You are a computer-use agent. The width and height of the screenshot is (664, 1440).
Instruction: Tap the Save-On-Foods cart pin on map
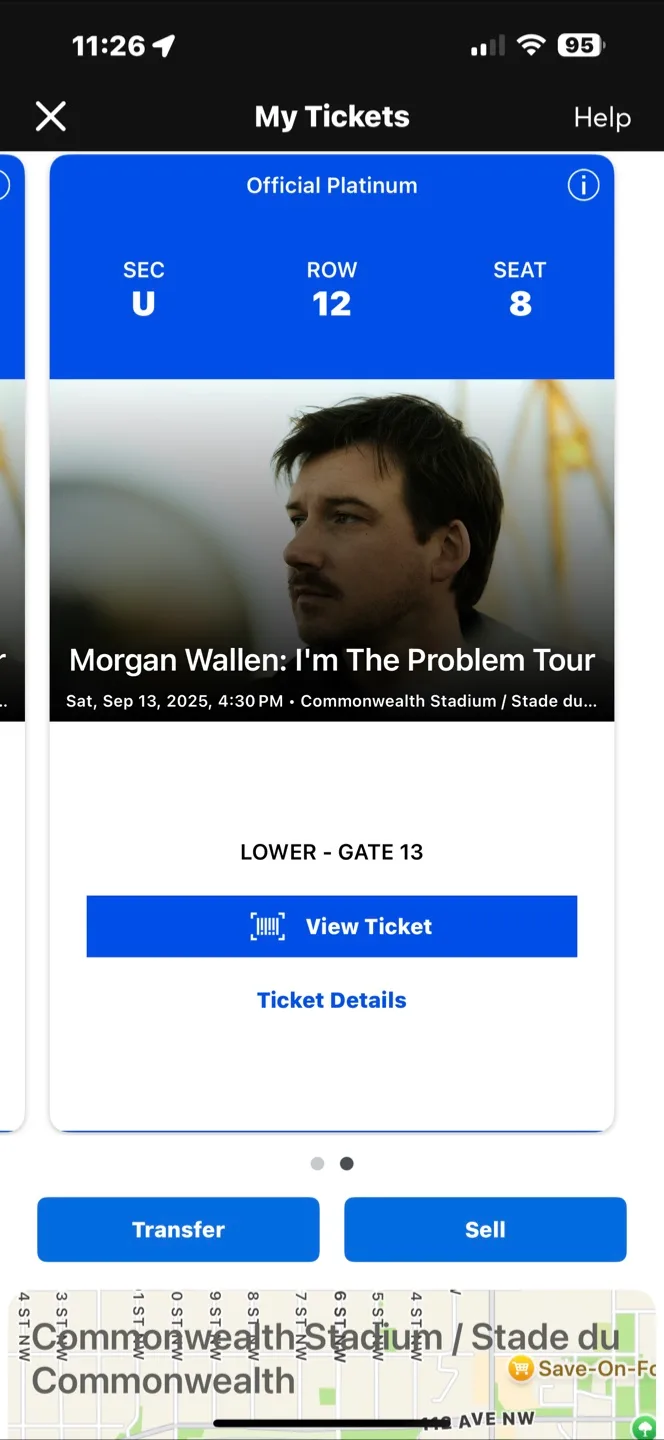pos(520,1368)
